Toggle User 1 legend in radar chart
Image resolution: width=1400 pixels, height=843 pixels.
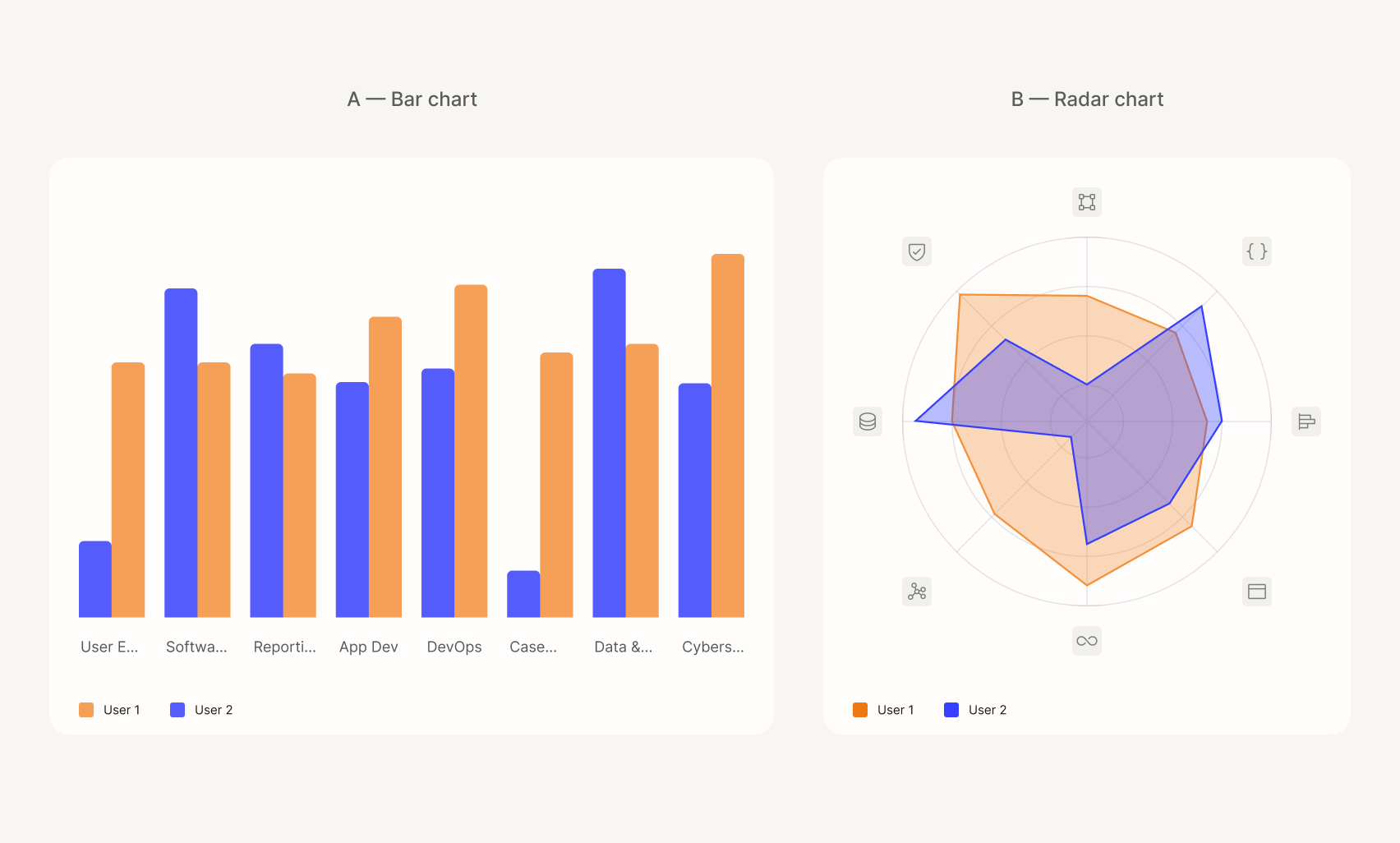883,710
